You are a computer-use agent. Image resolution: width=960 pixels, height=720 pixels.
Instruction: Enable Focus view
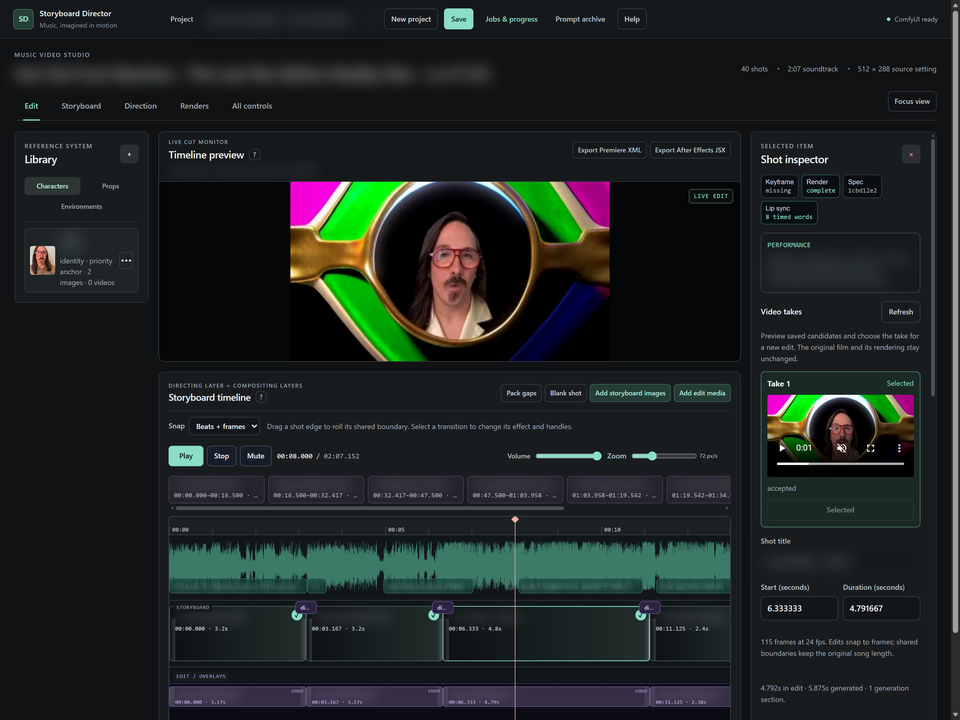[912, 101]
